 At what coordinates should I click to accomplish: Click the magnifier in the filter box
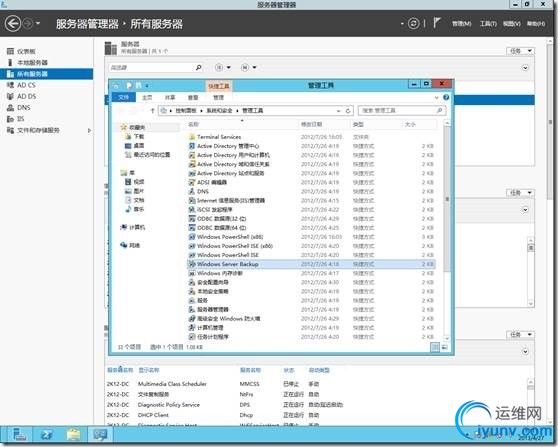coord(199,67)
